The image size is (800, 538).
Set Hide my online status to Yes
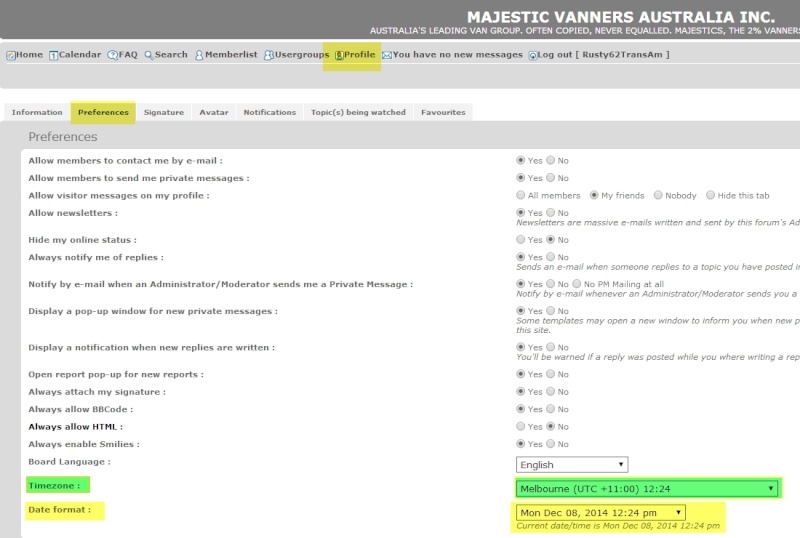pyautogui.click(x=520, y=239)
